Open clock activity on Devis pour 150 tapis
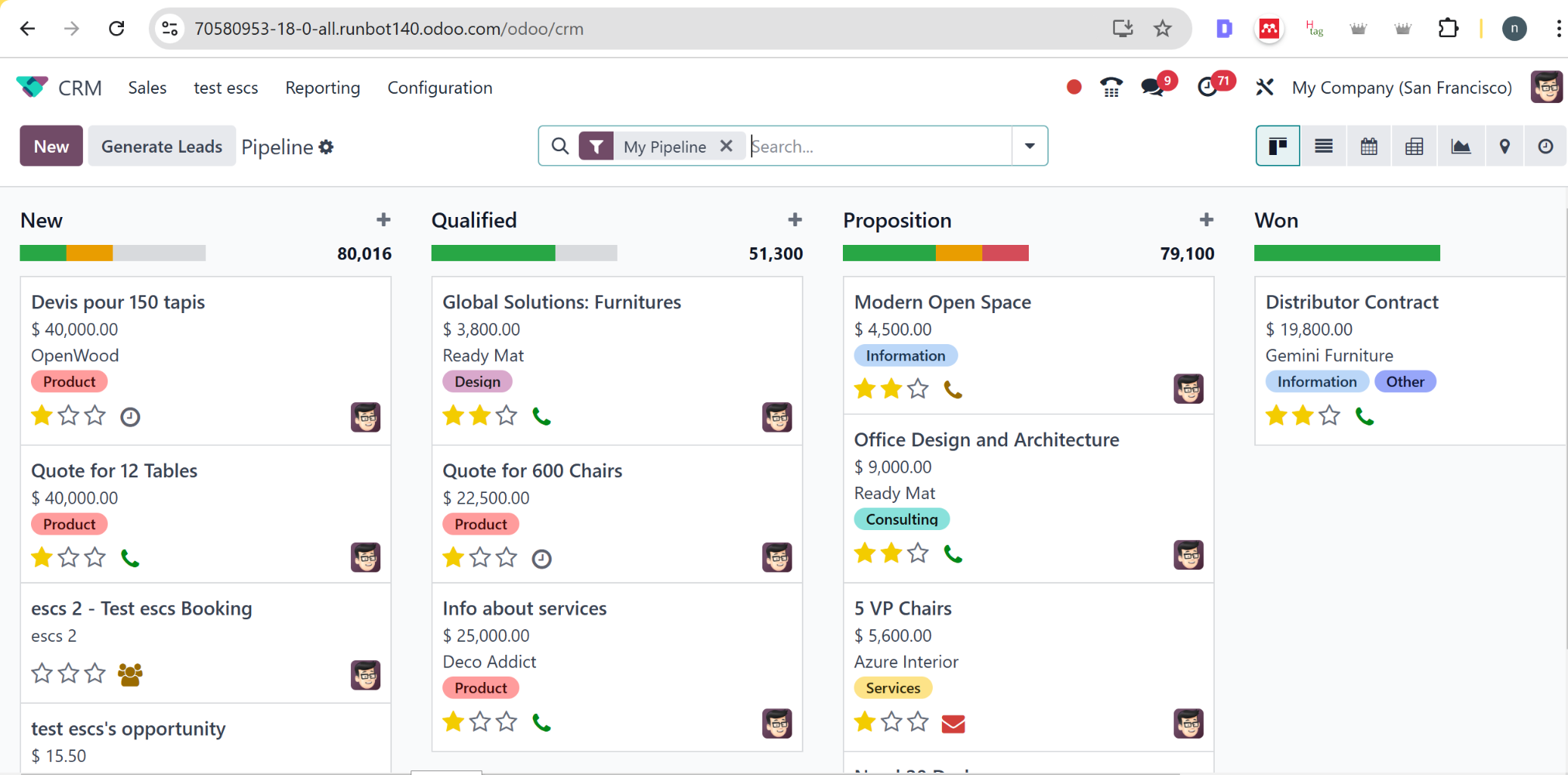 130,417
